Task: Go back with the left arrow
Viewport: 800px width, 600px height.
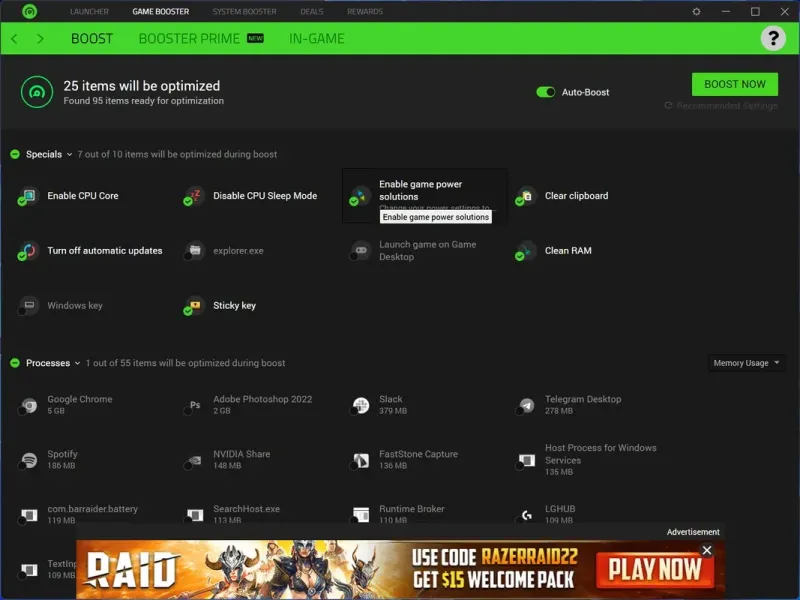Action: (x=14, y=38)
